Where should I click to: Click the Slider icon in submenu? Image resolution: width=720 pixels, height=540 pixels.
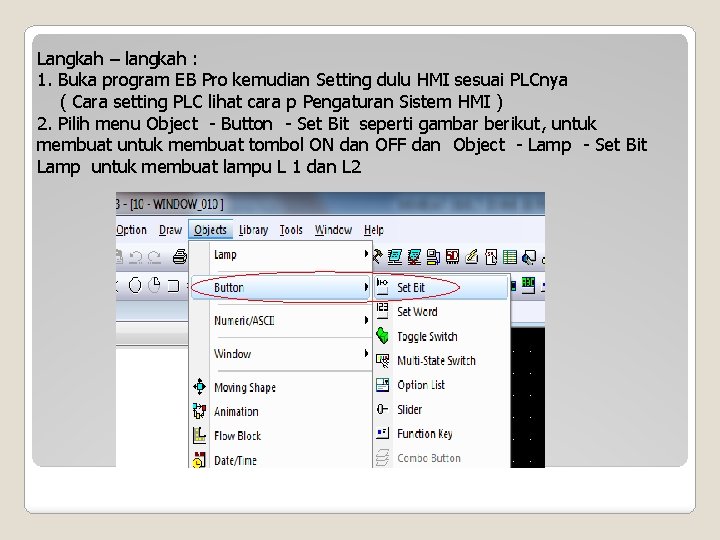click(x=382, y=409)
